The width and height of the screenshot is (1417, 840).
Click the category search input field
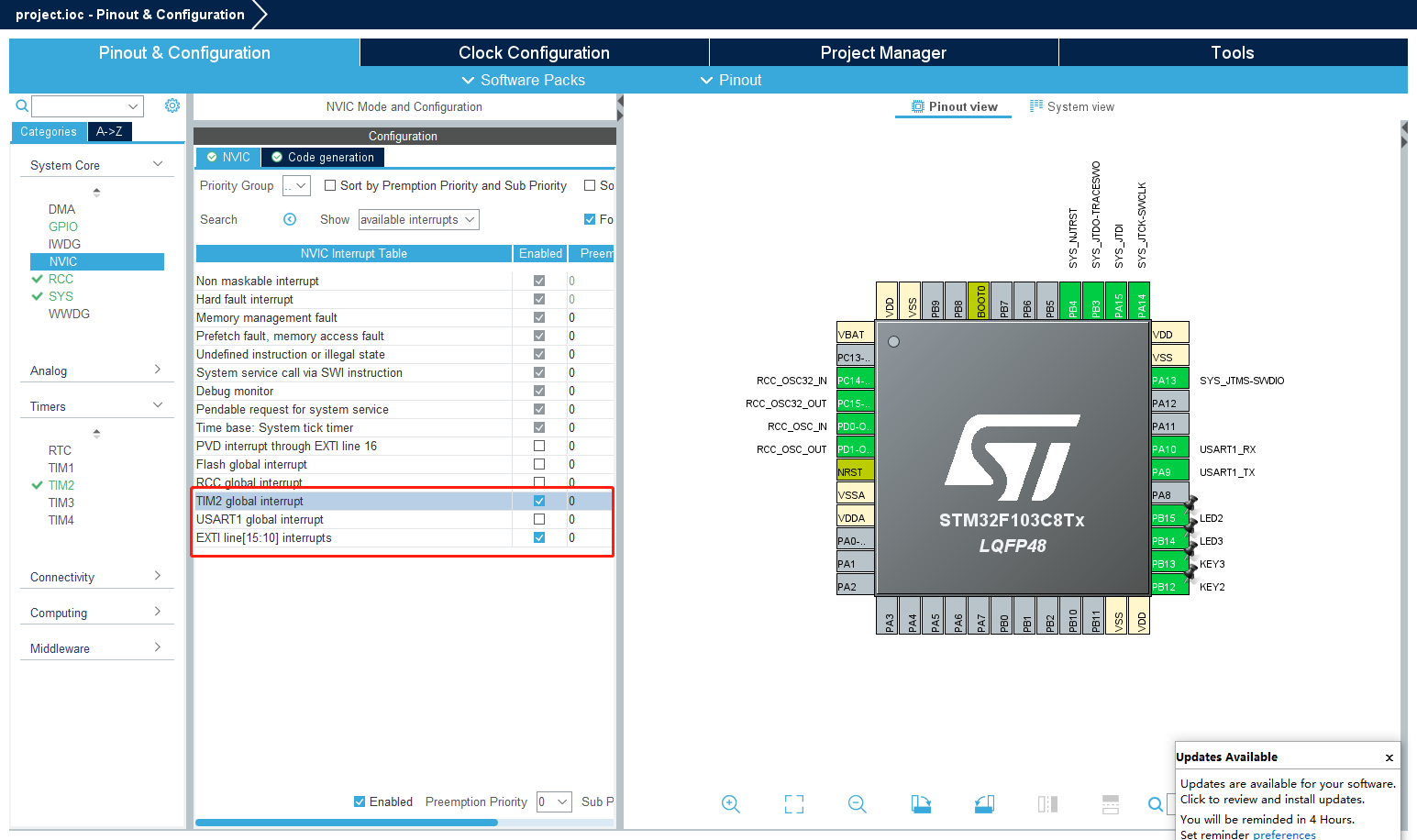click(x=78, y=106)
